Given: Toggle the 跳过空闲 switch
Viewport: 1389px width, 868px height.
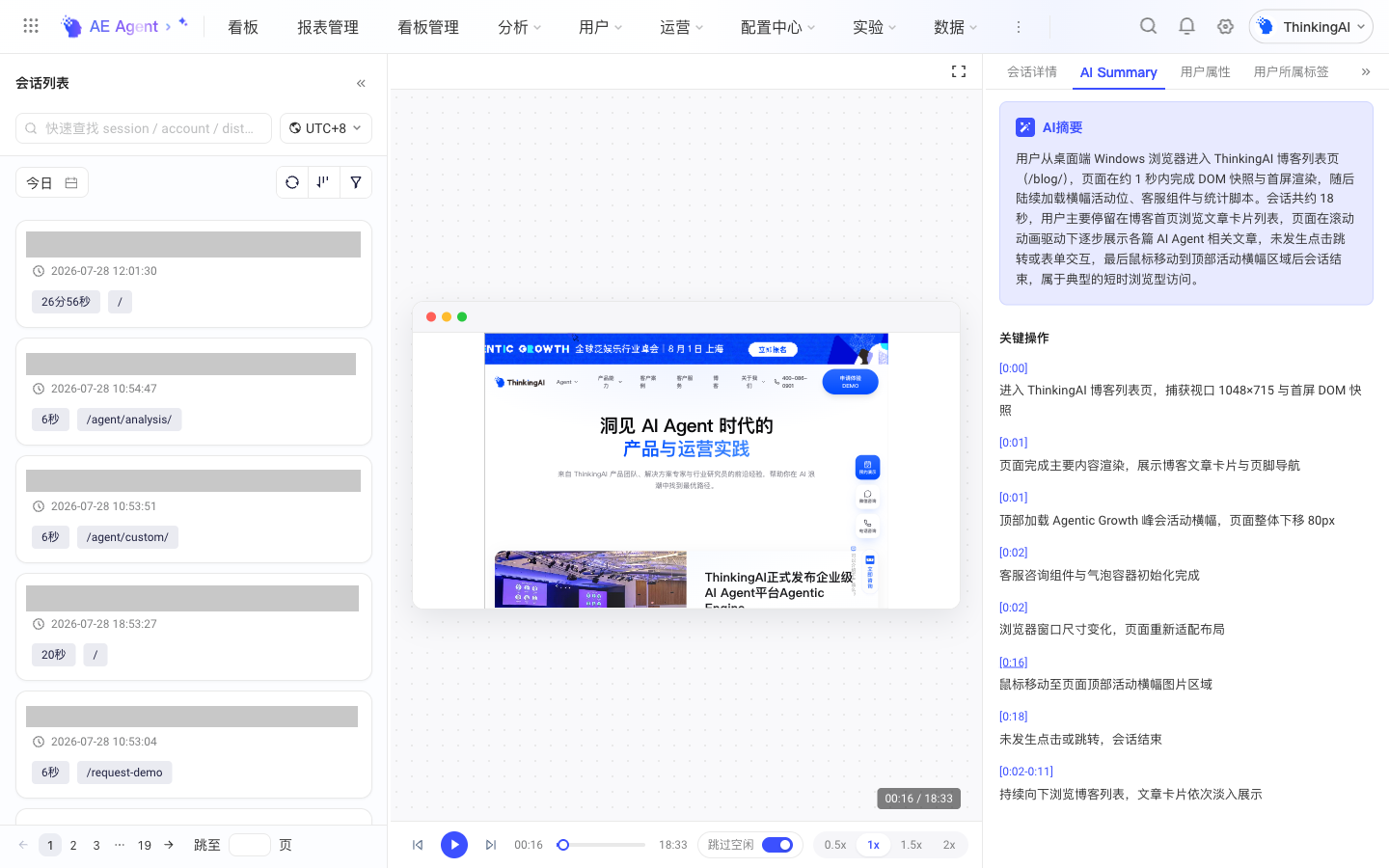Looking at the screenshot, I should tap(777, 845).
